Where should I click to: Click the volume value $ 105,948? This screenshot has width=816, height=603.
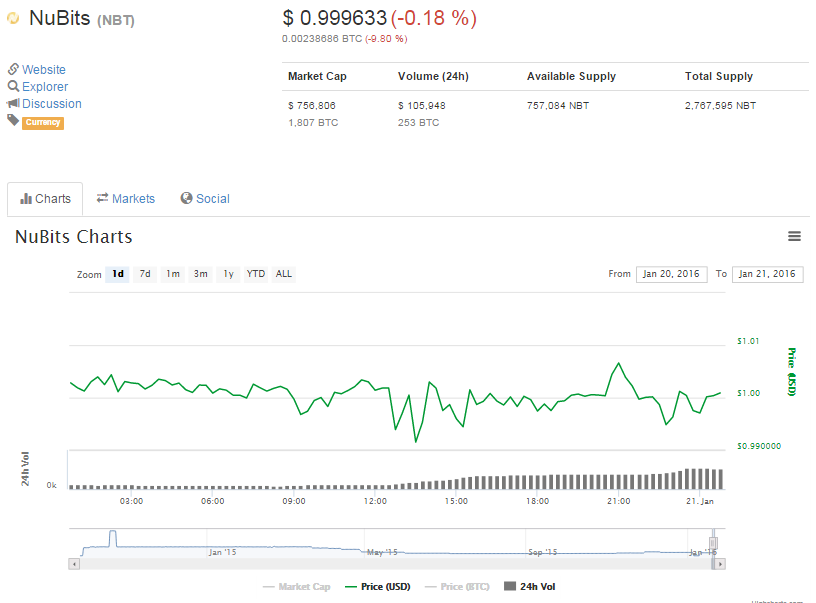click(x=422, y=106)
